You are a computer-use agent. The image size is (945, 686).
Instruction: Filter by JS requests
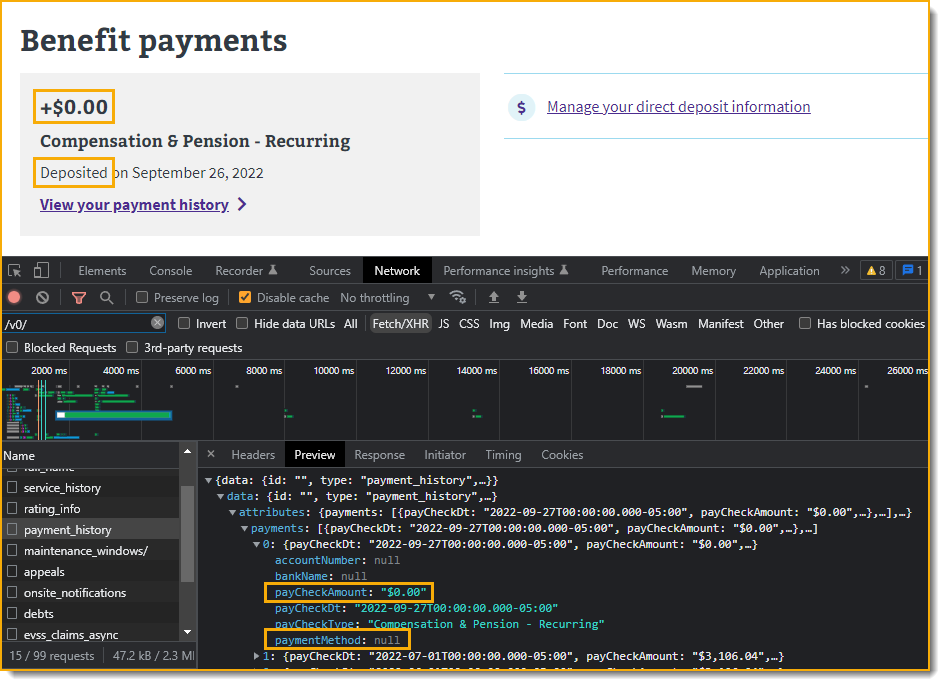tap(444, 324)
